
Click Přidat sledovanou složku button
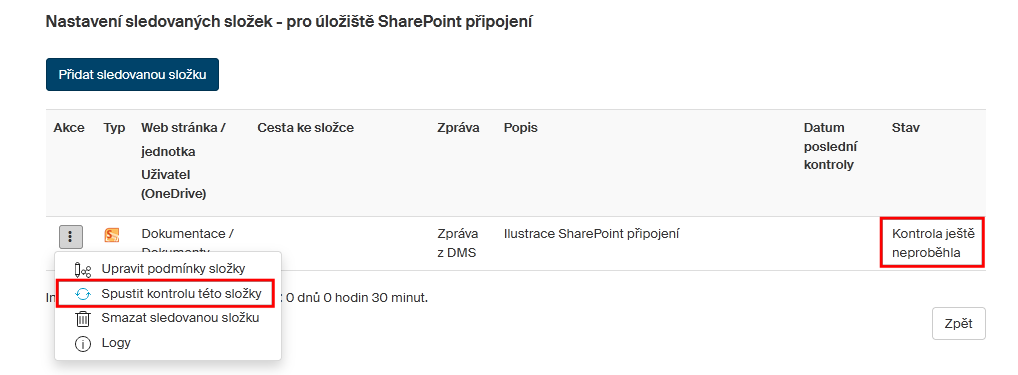[x=132, y=75]
